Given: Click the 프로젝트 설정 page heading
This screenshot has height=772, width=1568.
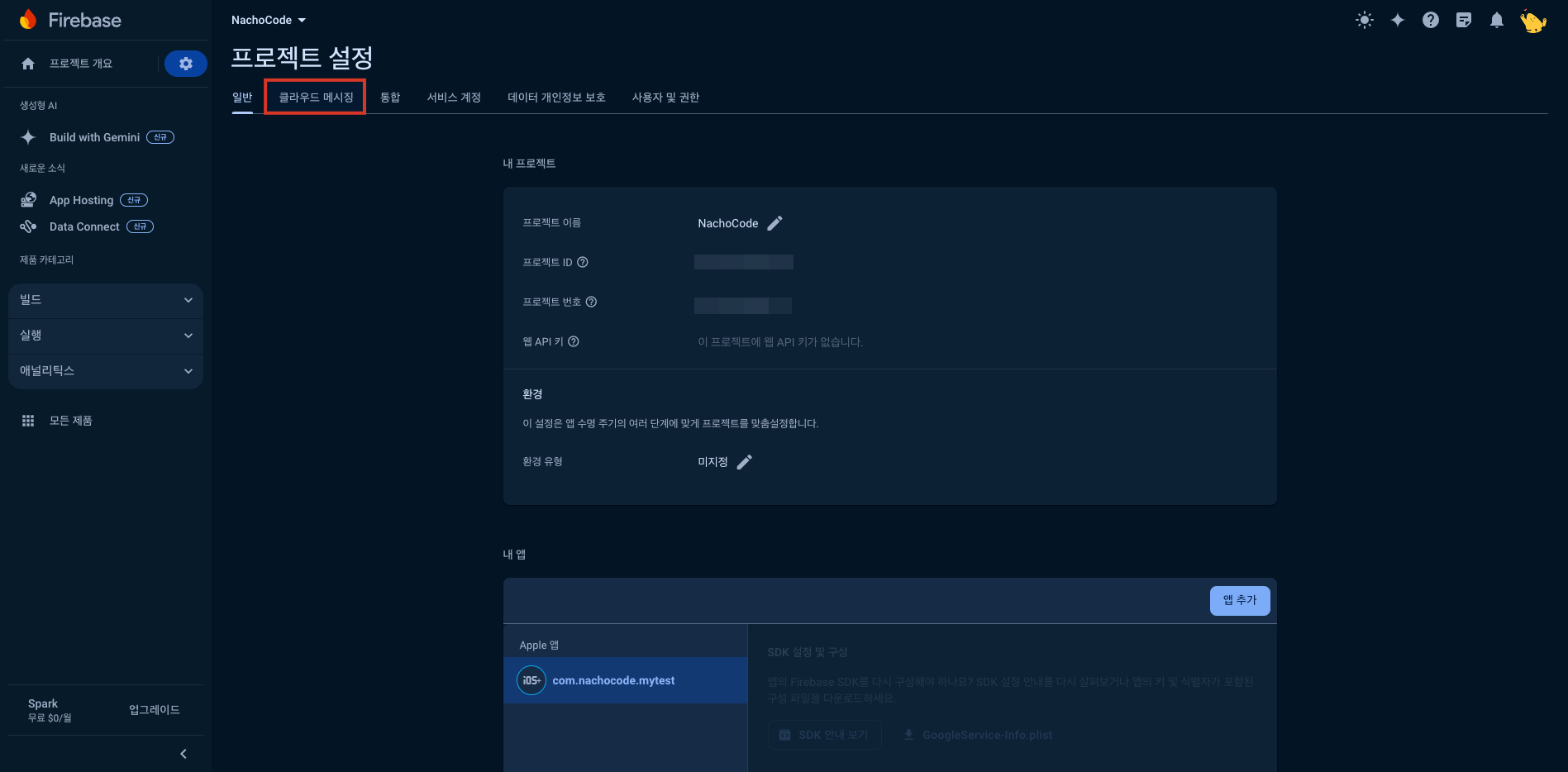Looking at the screenshot, I should click(x=302, y=57).
